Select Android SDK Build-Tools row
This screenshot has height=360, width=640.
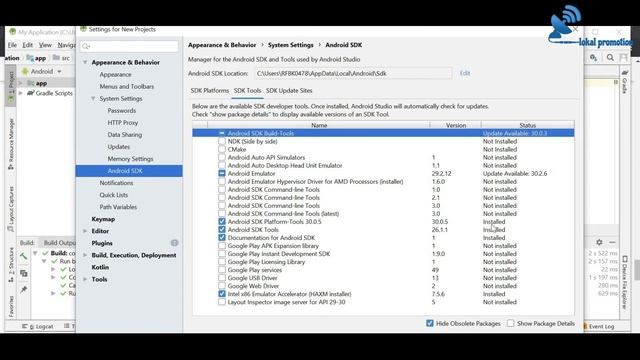383,133
